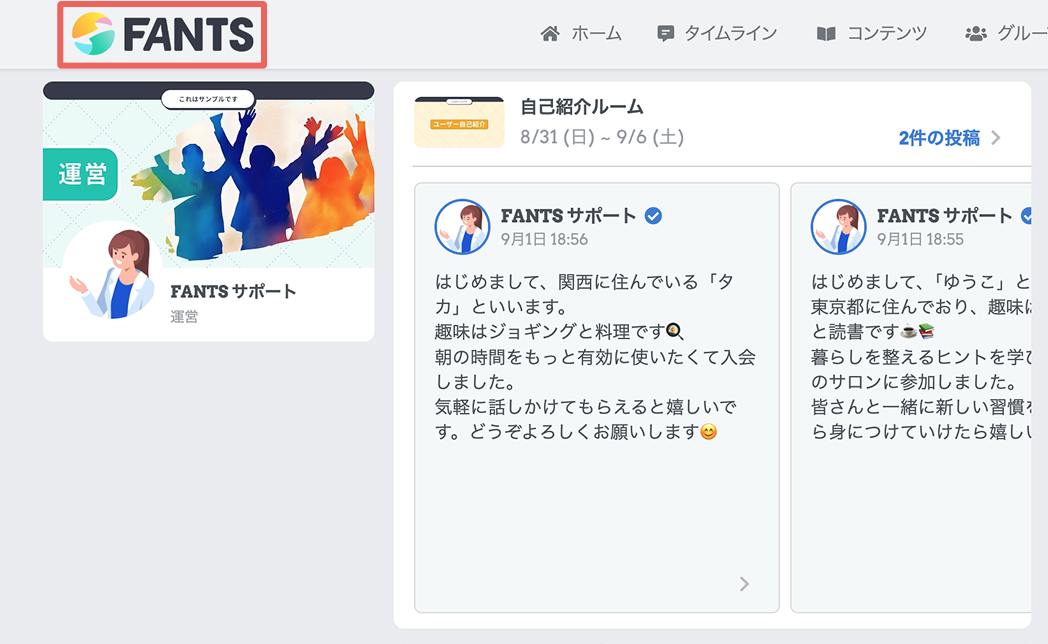Click the 9月1日 18:56 timestamp
This screenshot has width=1048, height=644.
click(x=544, y=240)
